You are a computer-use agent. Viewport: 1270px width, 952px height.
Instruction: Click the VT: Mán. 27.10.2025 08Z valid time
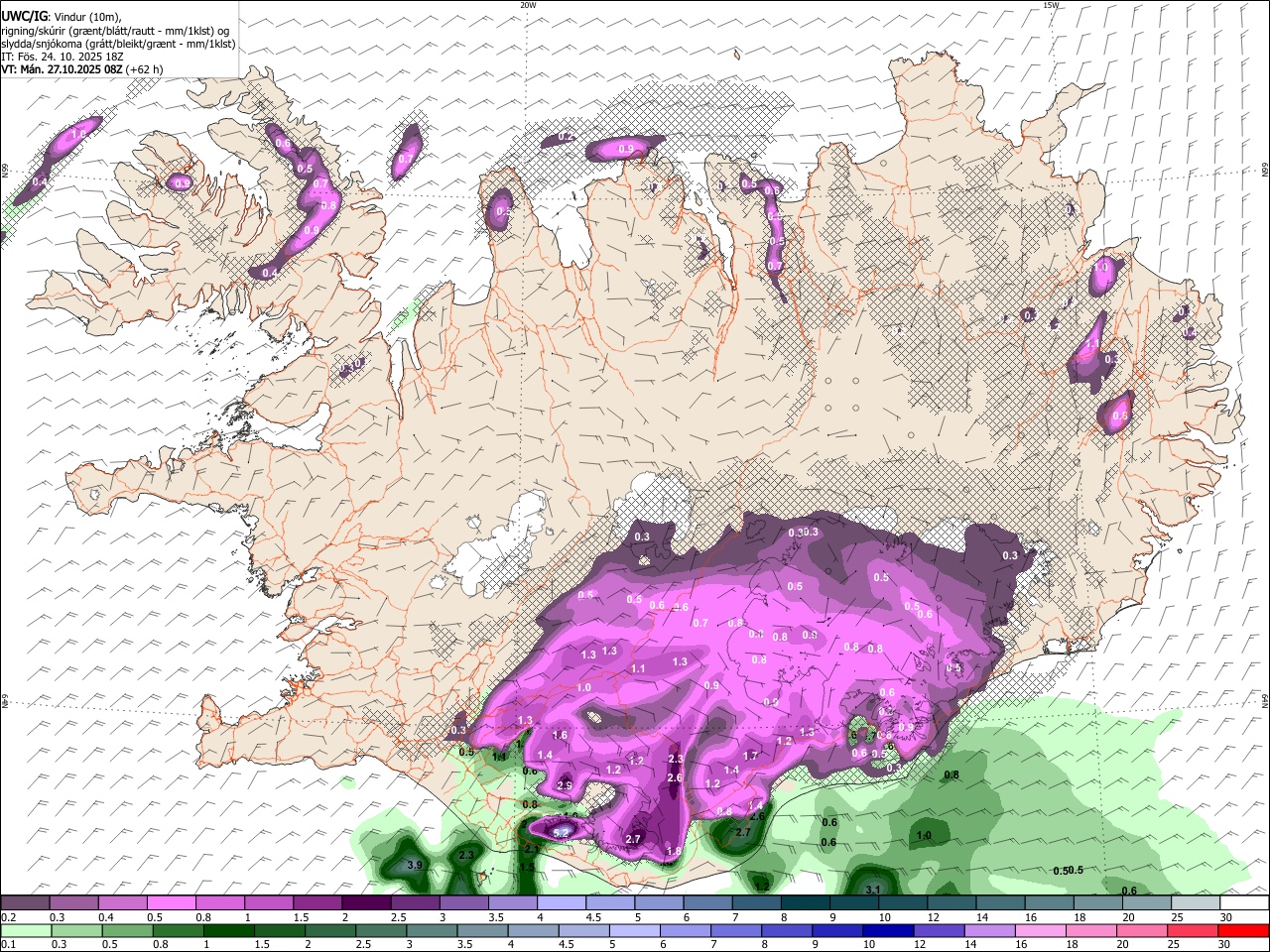[62, 69]
